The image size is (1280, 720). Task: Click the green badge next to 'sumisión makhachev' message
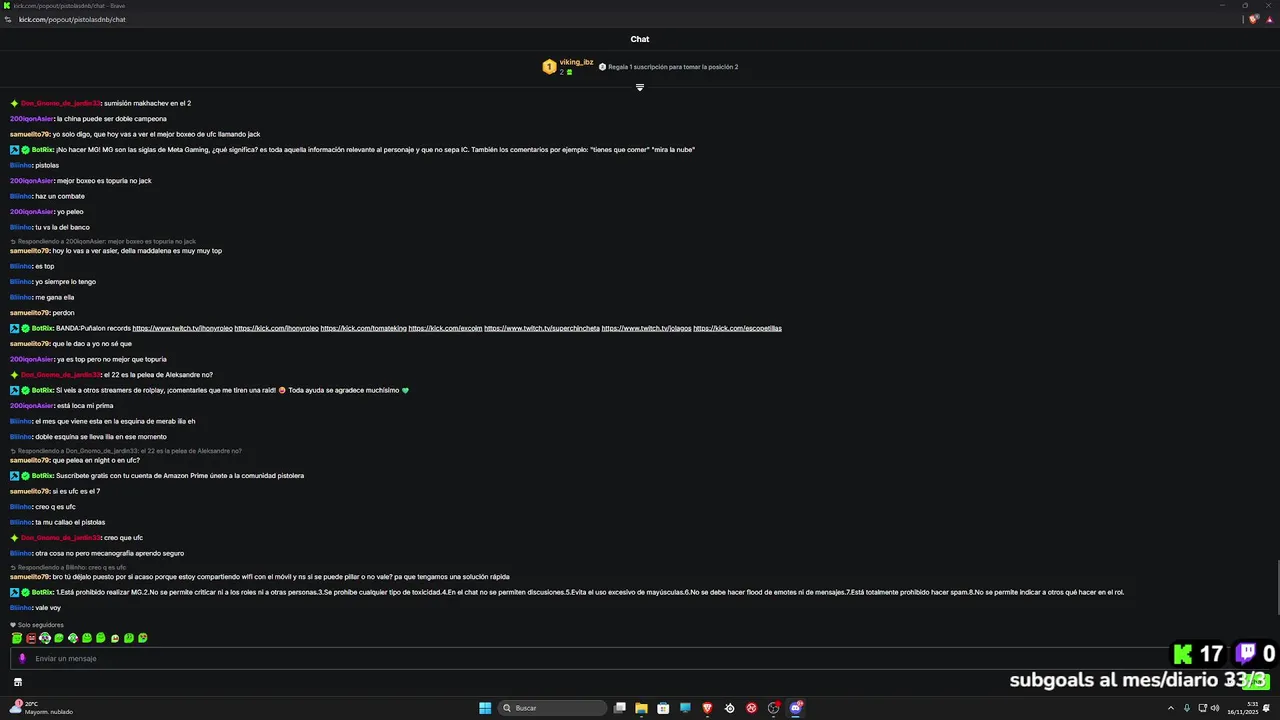pyautogui.click(x=15, y=103)
